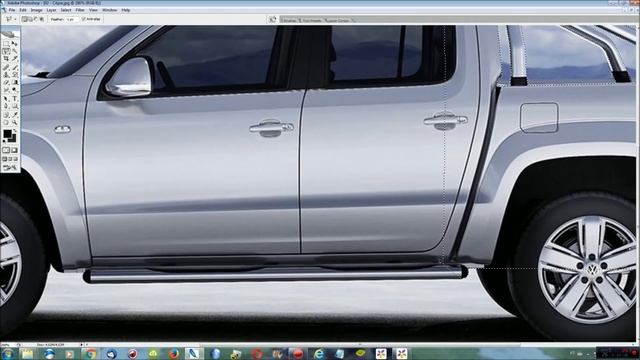Select the Zoom tool
Screen dimensions: 640x360
(15, 122)
